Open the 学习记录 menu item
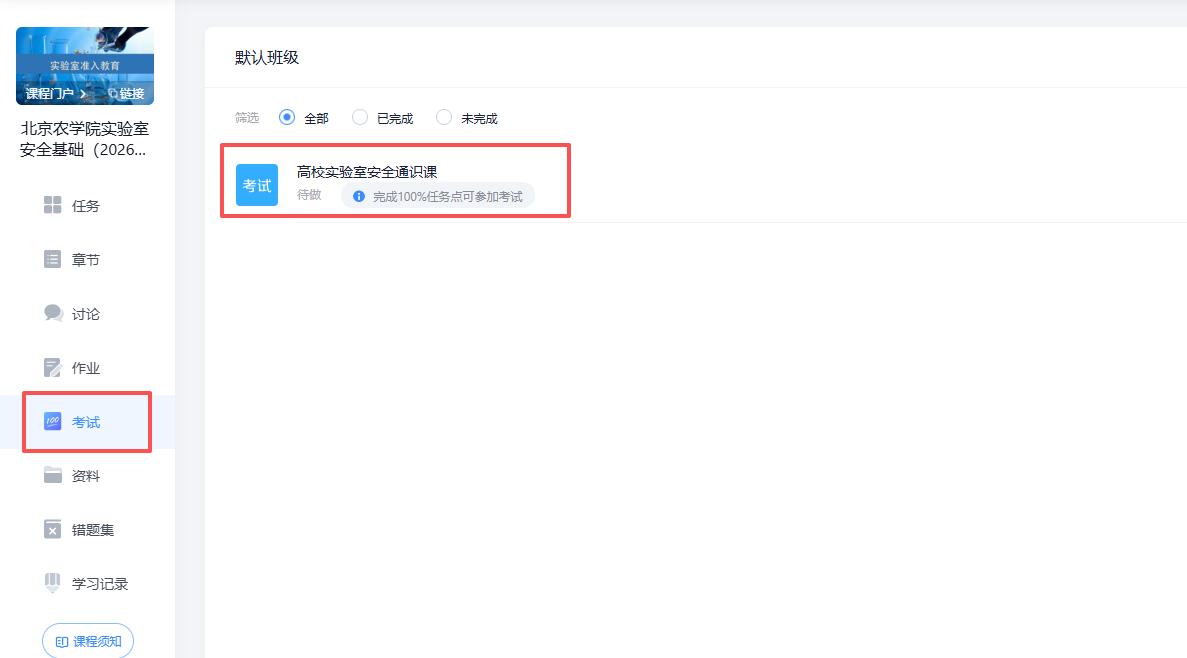This screenshot has width=1187, height=658. tap(100, 584)
